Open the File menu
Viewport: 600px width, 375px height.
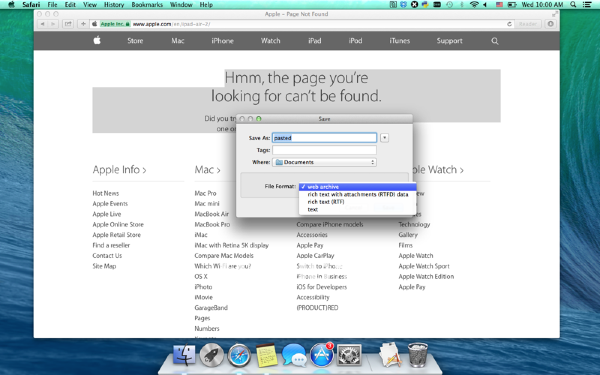[52, 5]
